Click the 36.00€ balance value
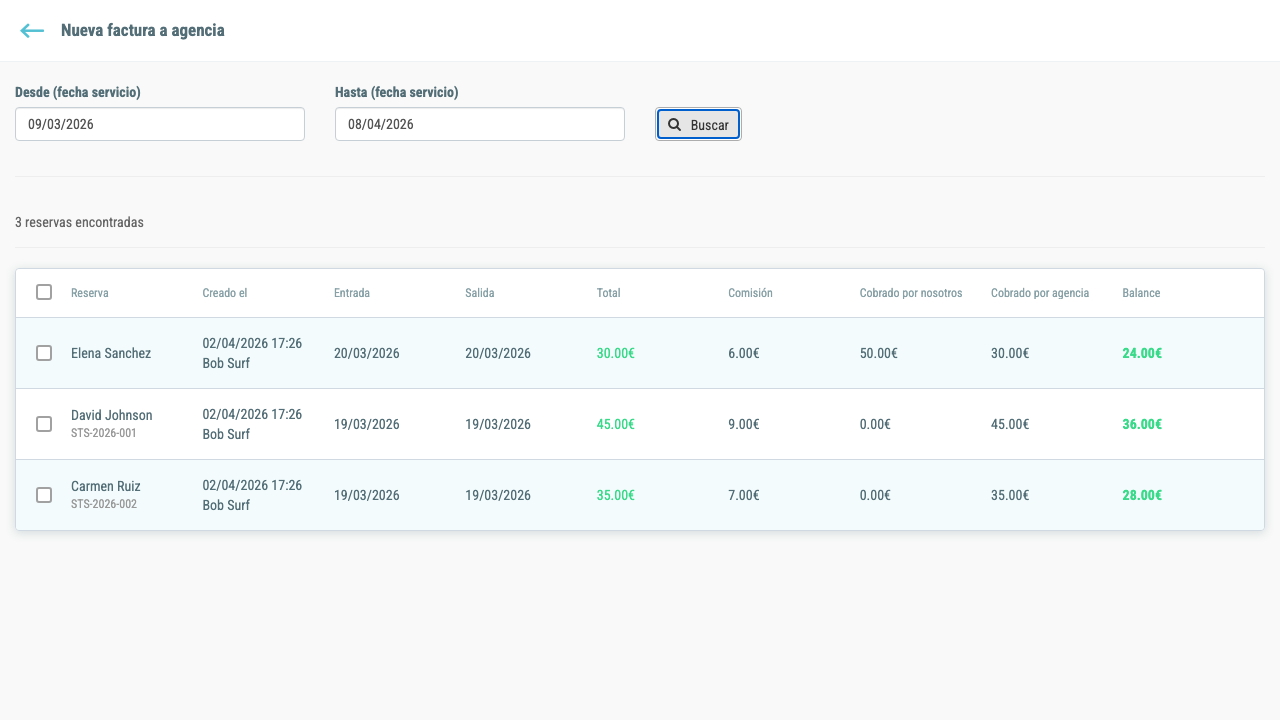1280x720 pixels. coord(1142,424)
